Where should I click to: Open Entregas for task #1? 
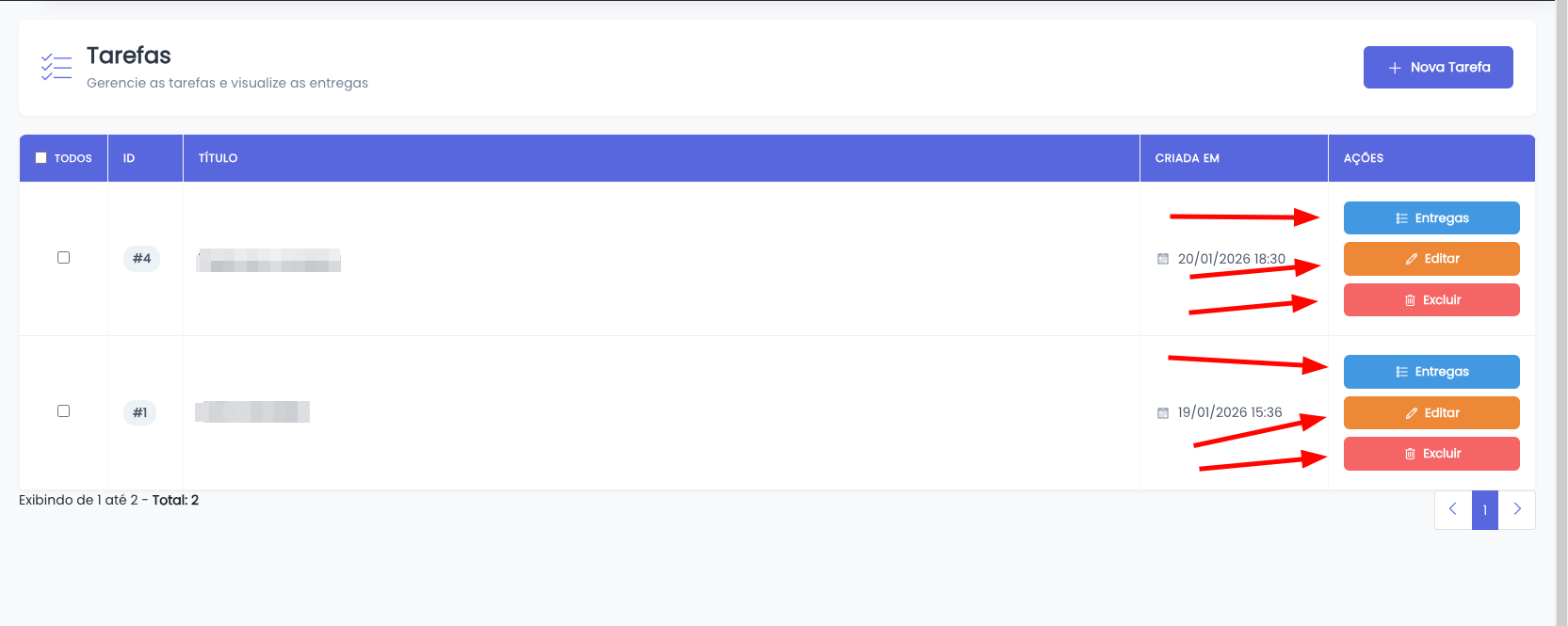tap(1431, 372)
